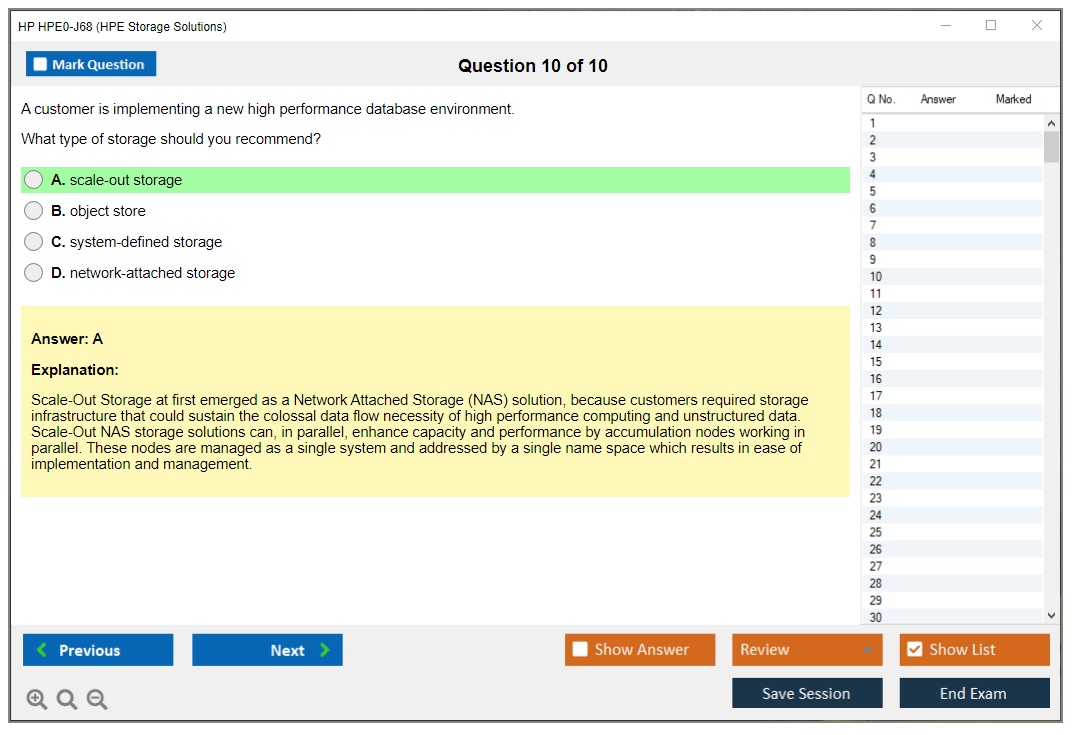The image size is (1075, 735).
Task: Go to the Next question
Action: point(267,650)
